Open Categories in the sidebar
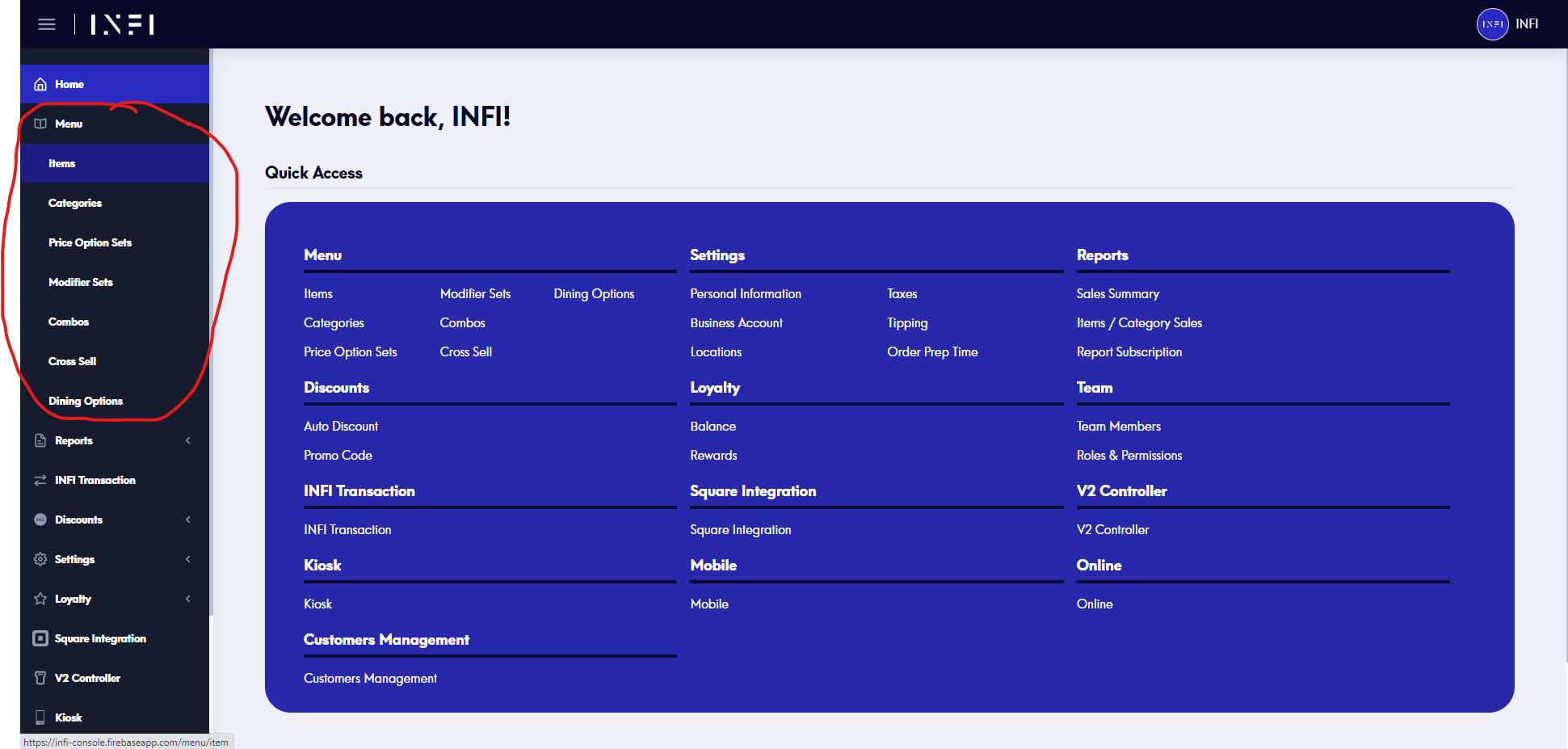This screenshot has width=1568, height=749. pyautogui.click(x=115, y=203)
